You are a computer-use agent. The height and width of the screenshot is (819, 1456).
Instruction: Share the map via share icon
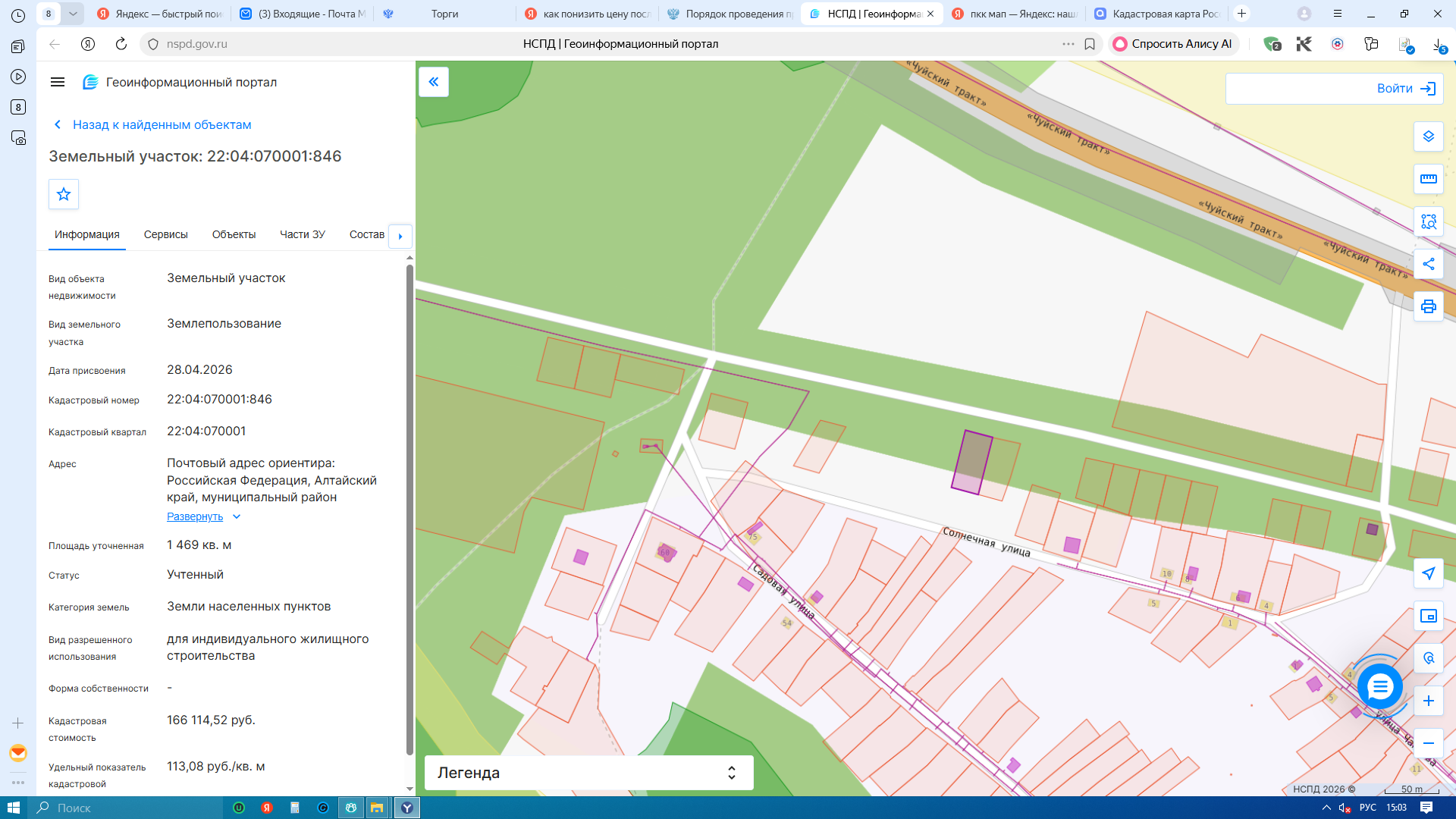click(1429, 264)
